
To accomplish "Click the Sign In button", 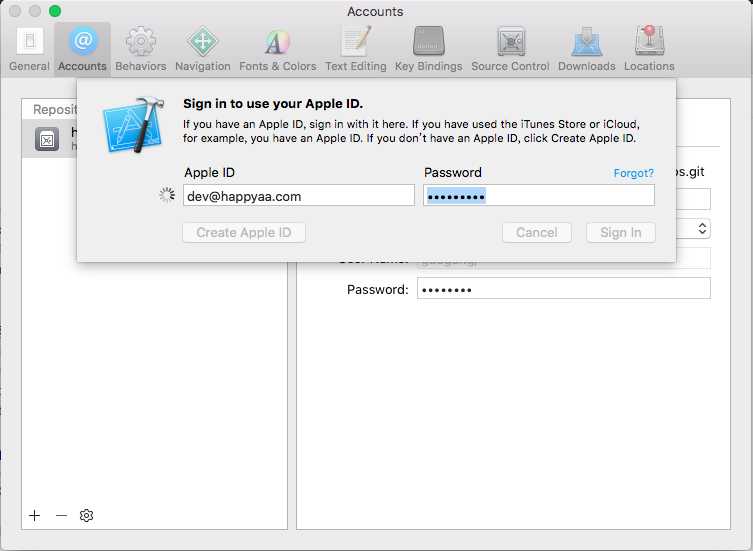I will [620, 233].
